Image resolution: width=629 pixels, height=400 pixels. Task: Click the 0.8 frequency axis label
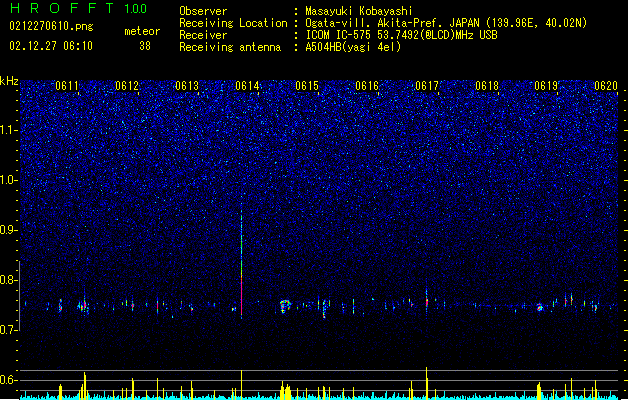(9, 280)
